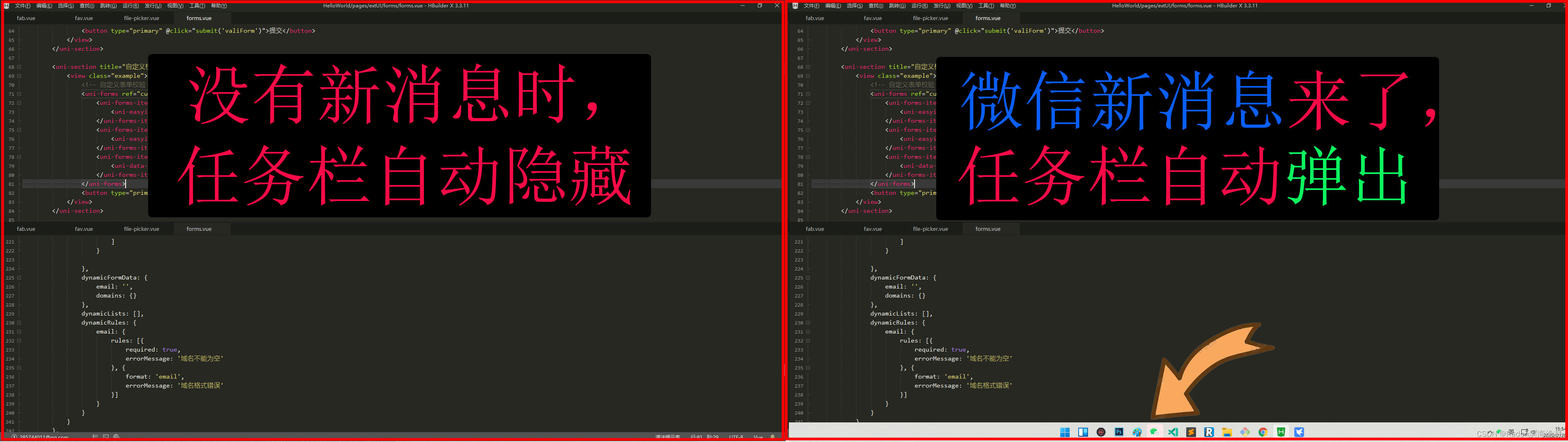Screen dimensions: 1568x442
Task: Collapse fold marker at line 225 in left editor
Action: pos(20,277)
